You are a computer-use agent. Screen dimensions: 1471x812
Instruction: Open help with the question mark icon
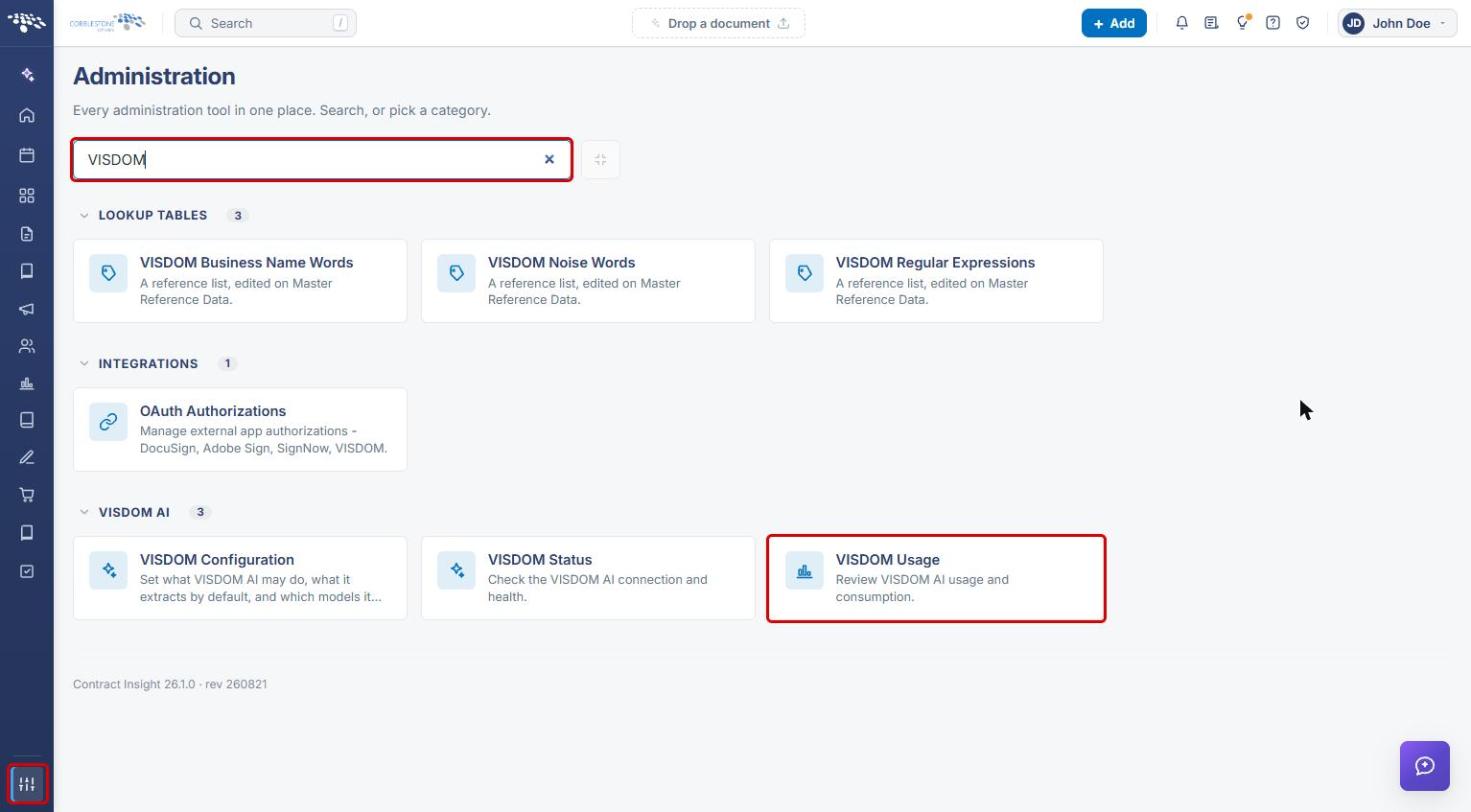point(1273,23)
